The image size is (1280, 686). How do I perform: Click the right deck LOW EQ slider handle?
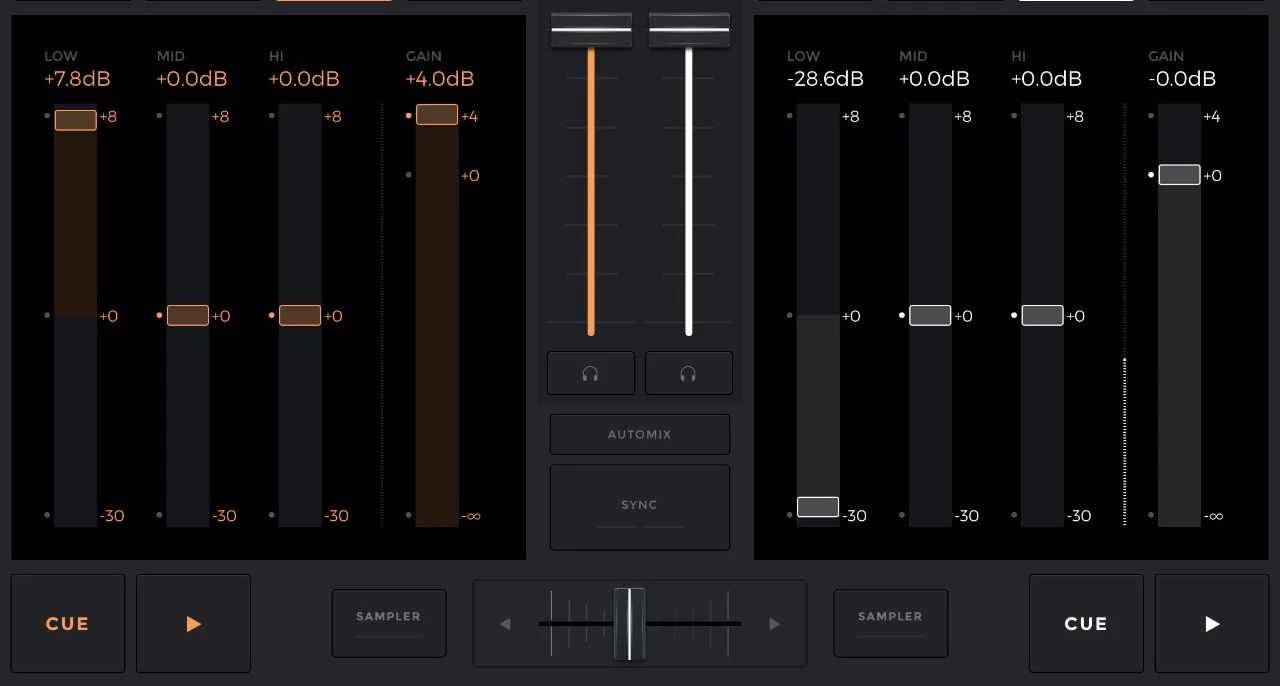[x=818, y=507]
